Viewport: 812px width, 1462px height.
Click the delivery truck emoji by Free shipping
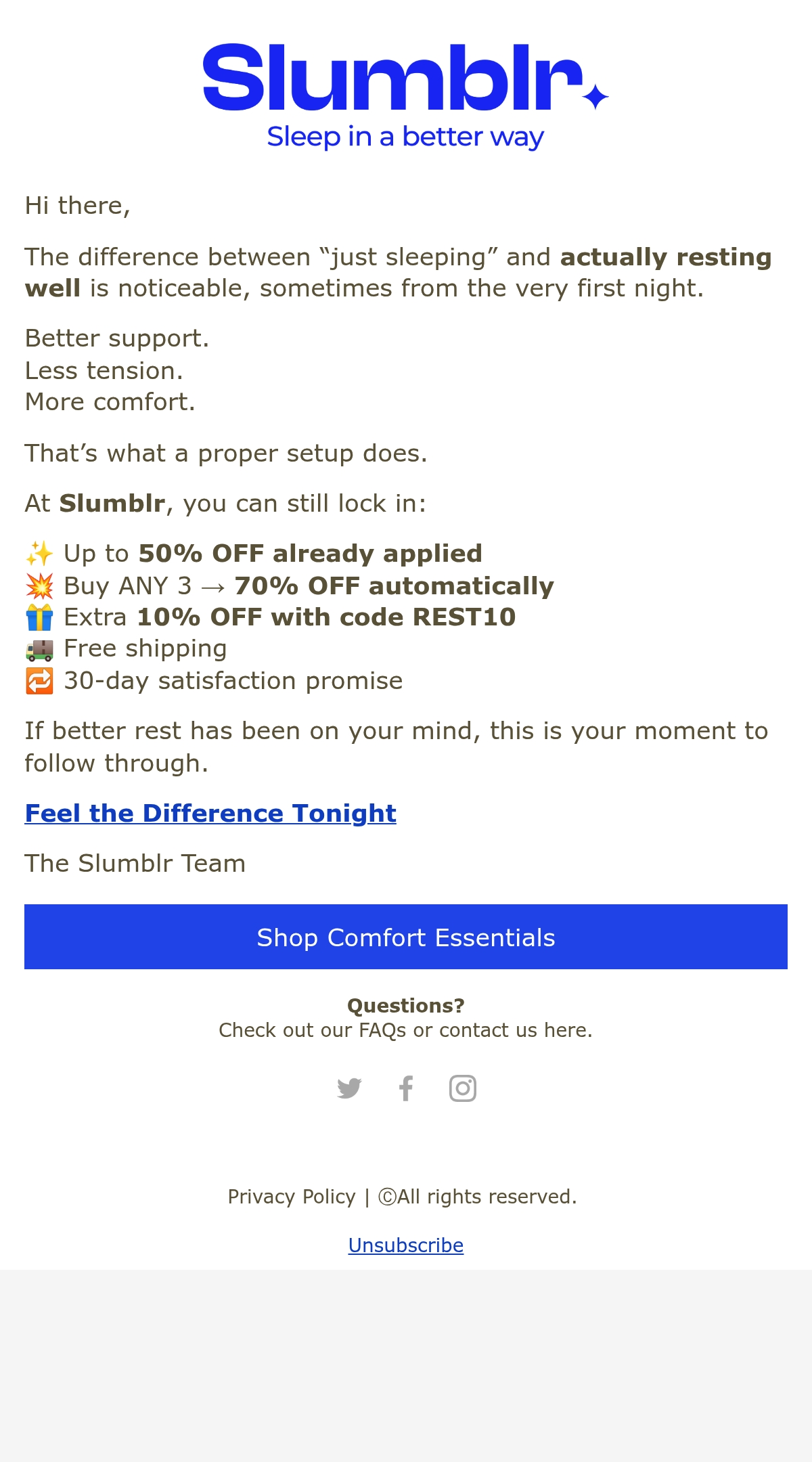pyautogui.click(x=39, y=649)
